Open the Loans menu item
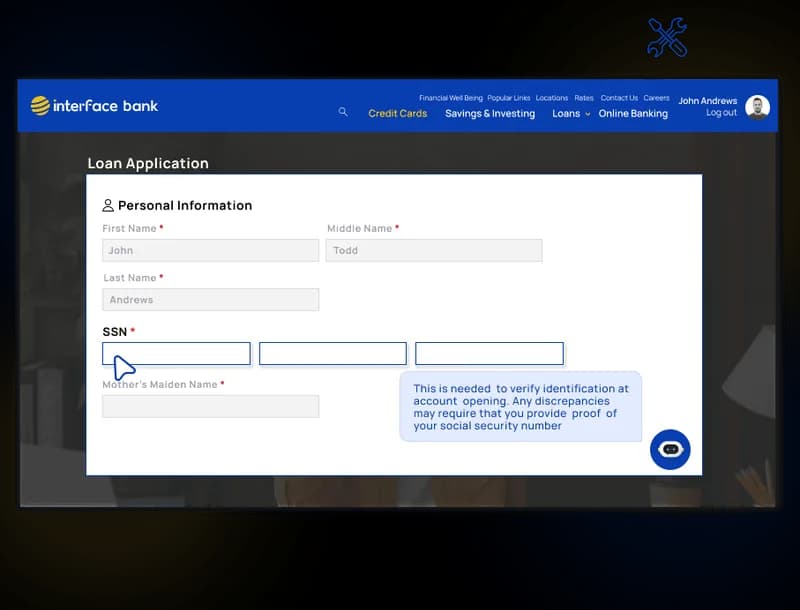This screenshot has width=800, height=610. pyautogui.click(x=566, y=113)
